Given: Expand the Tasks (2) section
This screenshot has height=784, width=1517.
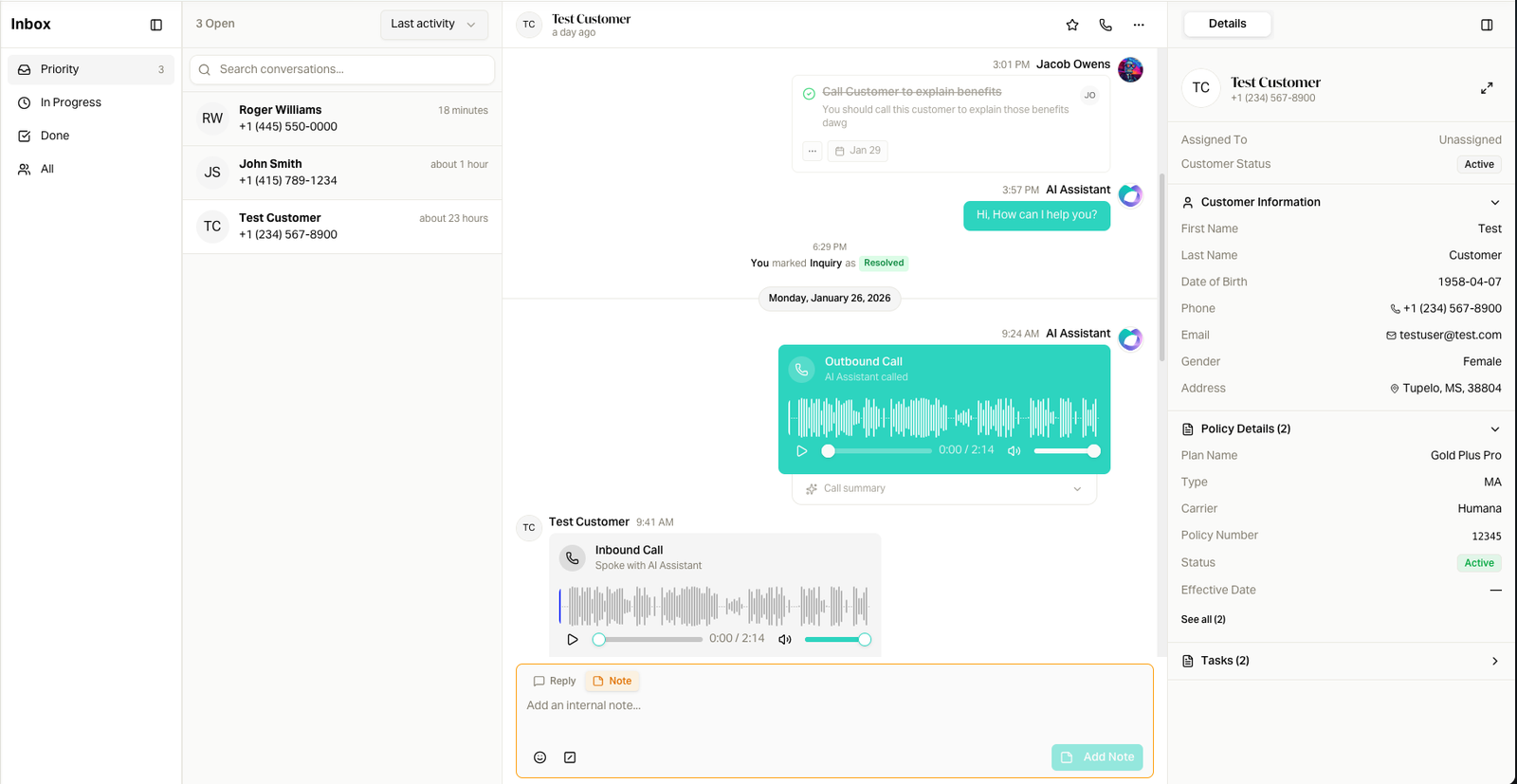Looking at the screenshot, I should [x=1495, y=662].
